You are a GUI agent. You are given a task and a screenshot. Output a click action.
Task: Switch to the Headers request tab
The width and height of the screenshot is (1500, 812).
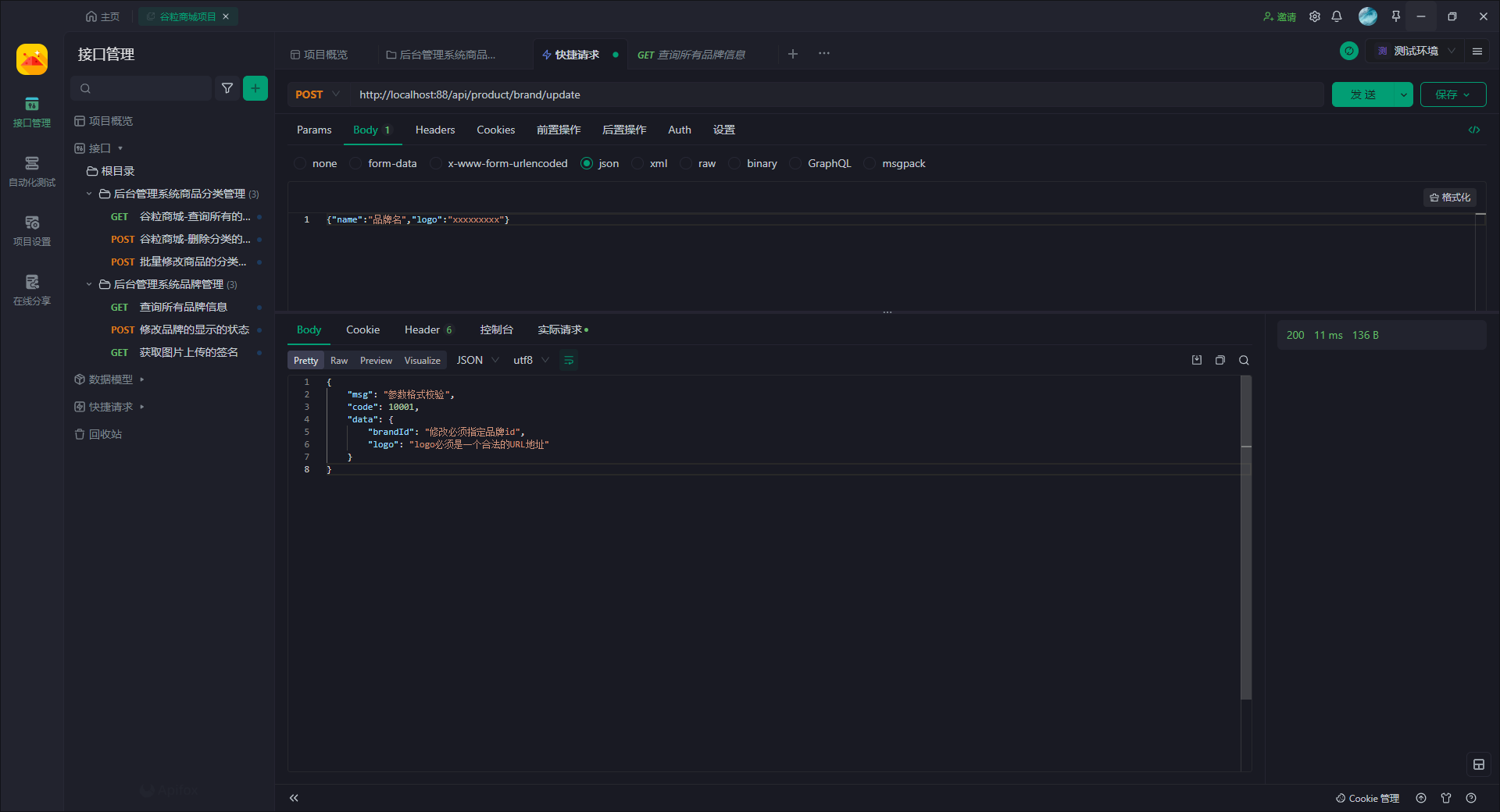[x=434, y=130]
